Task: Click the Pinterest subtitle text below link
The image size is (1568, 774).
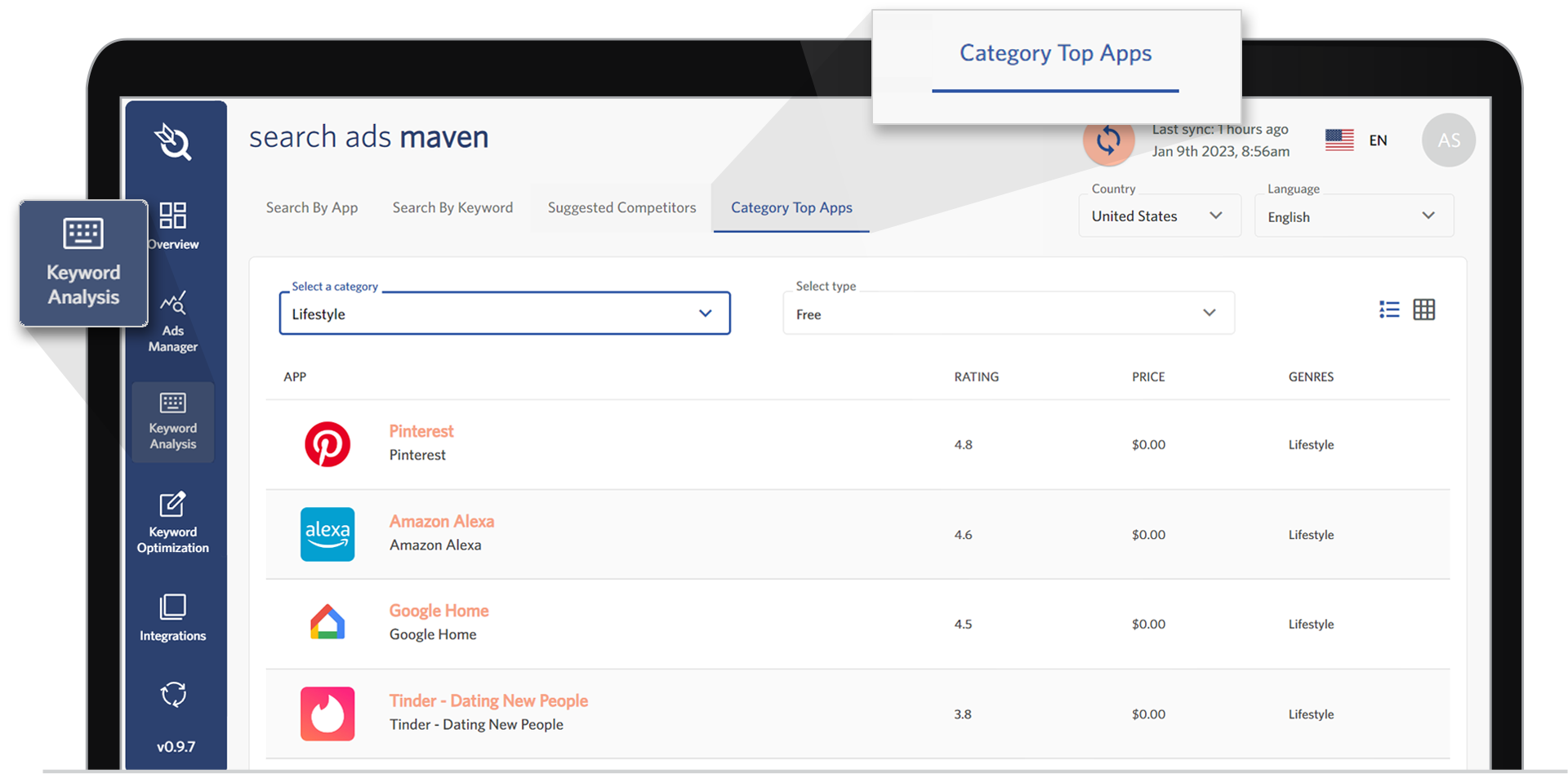Action: click(x=417, y=455)
